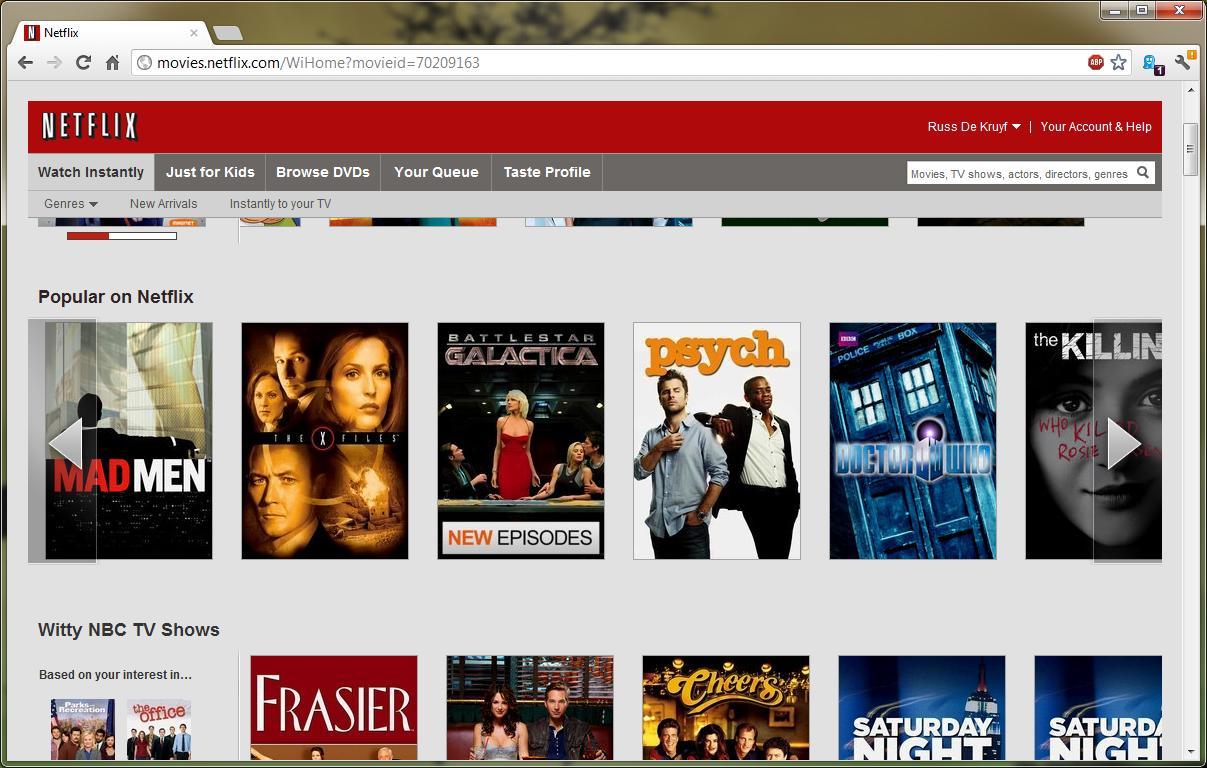Reload the page
The width and height of the screenshot is (1207, 768).
point(84,62)
